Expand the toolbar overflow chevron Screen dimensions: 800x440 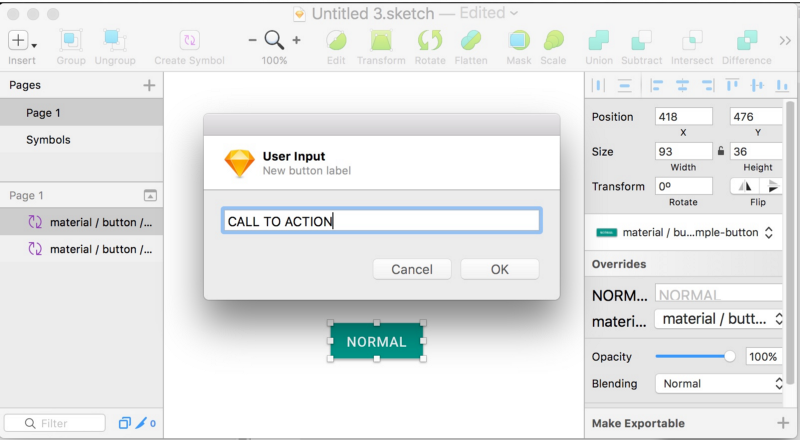pos(785,40)
